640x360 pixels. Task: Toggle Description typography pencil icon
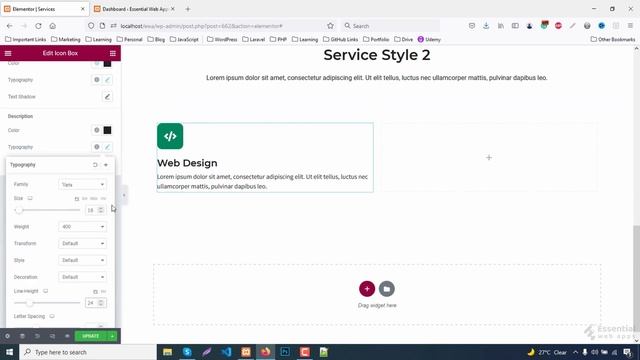(107, 147)
